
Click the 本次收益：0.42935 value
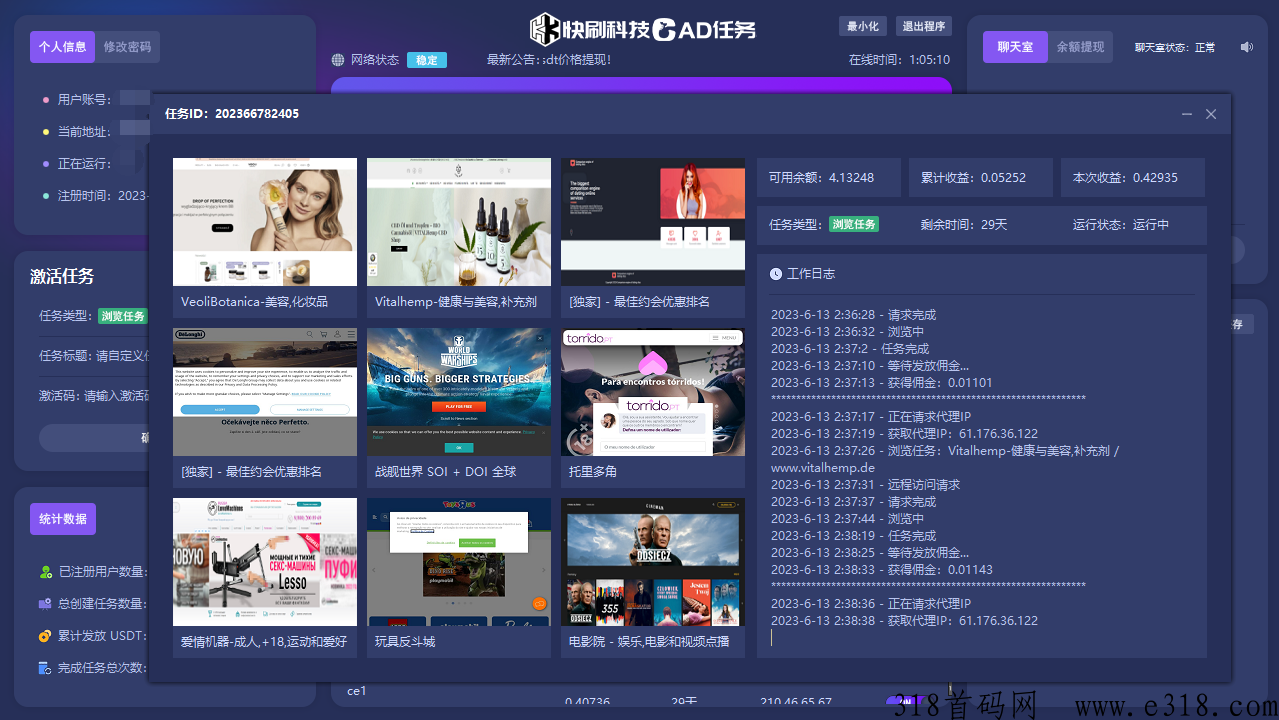(x=1125, y=178)
